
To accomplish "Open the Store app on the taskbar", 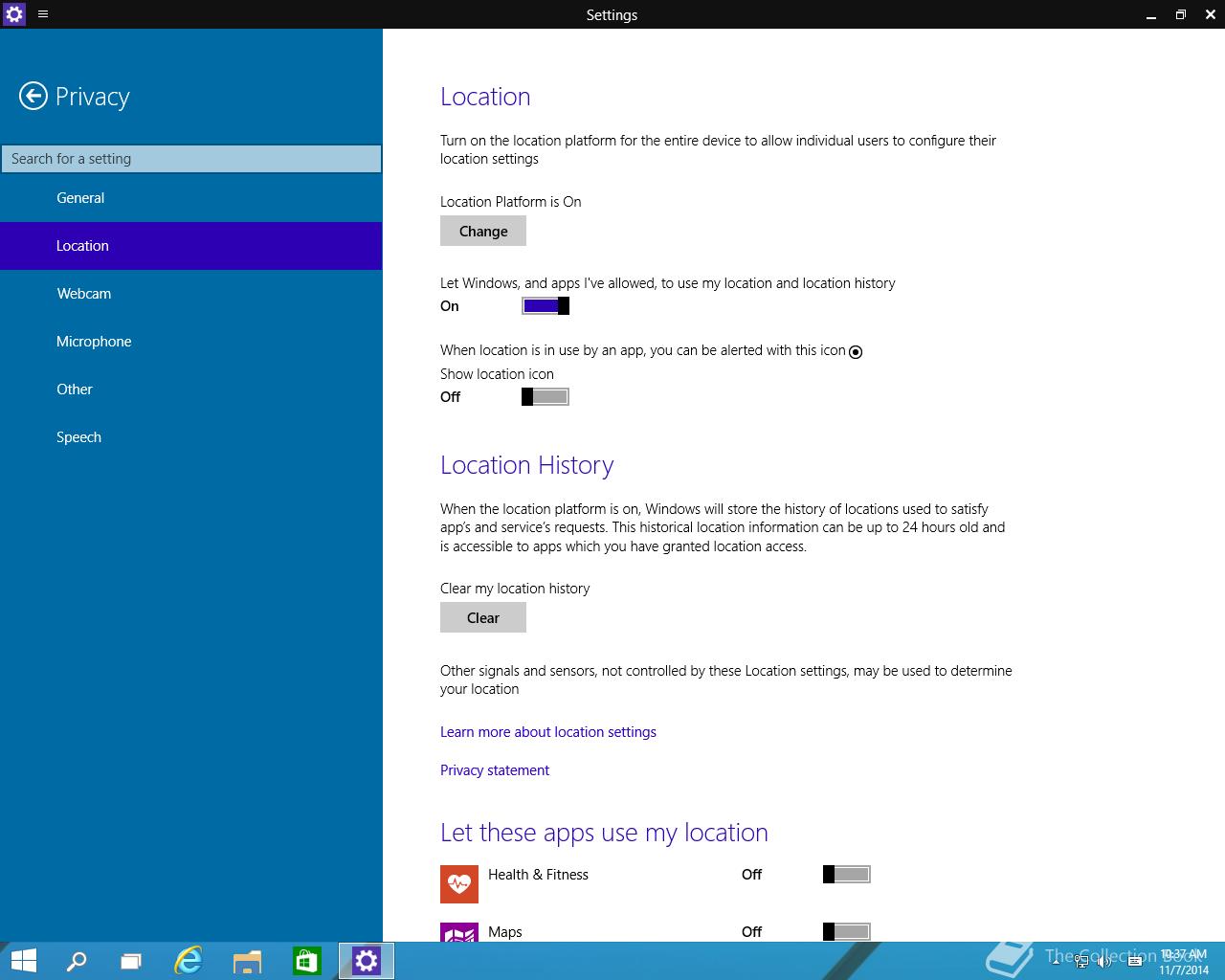I will [306, 961].
